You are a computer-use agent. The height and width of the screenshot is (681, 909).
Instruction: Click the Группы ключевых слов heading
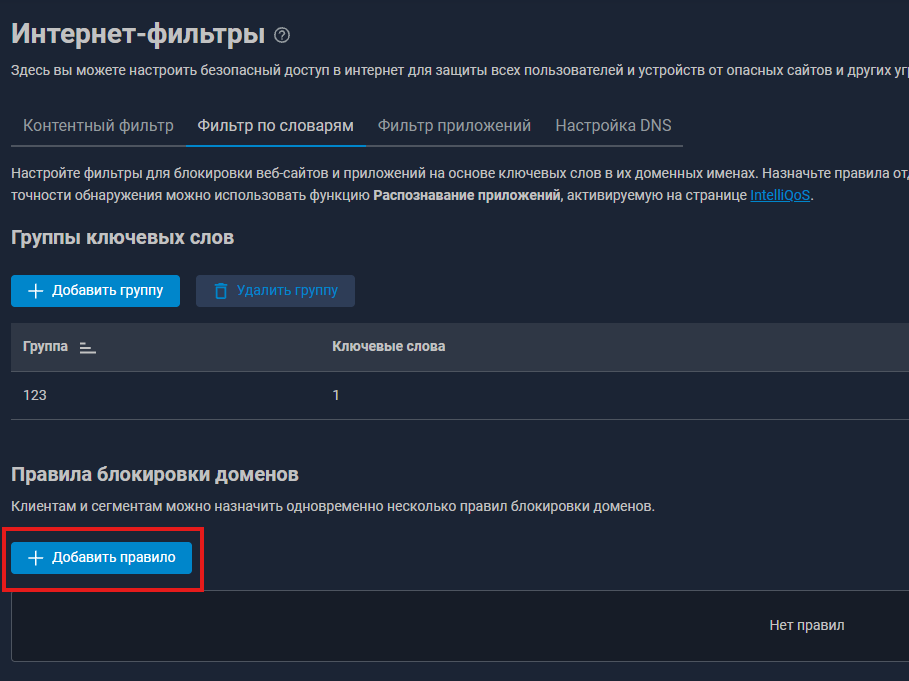coord(122,238)
